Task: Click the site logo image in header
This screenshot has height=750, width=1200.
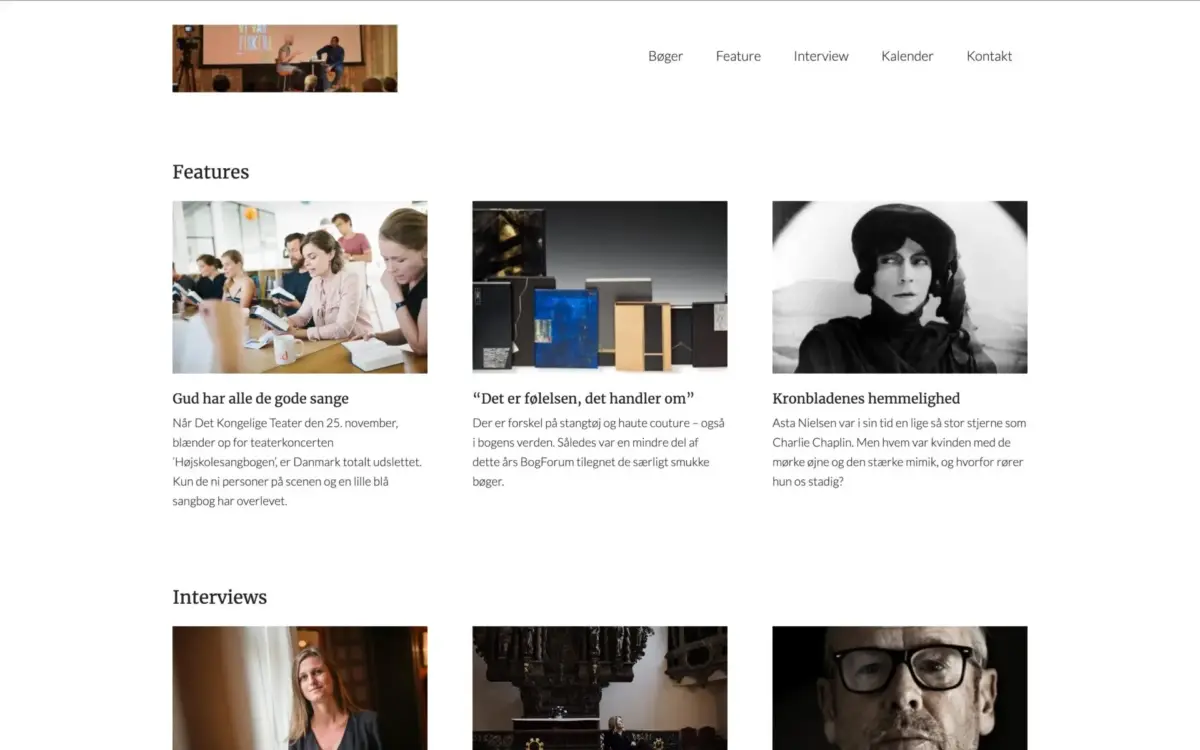Action: [285, 59]
